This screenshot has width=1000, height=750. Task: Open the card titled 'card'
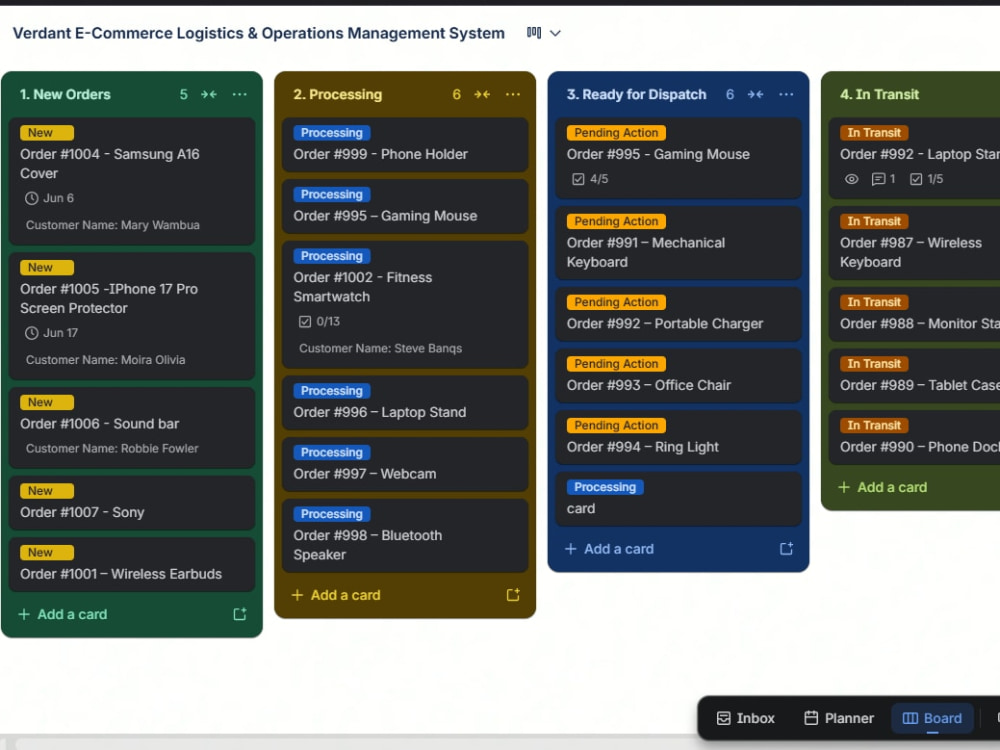pos(679,499)
